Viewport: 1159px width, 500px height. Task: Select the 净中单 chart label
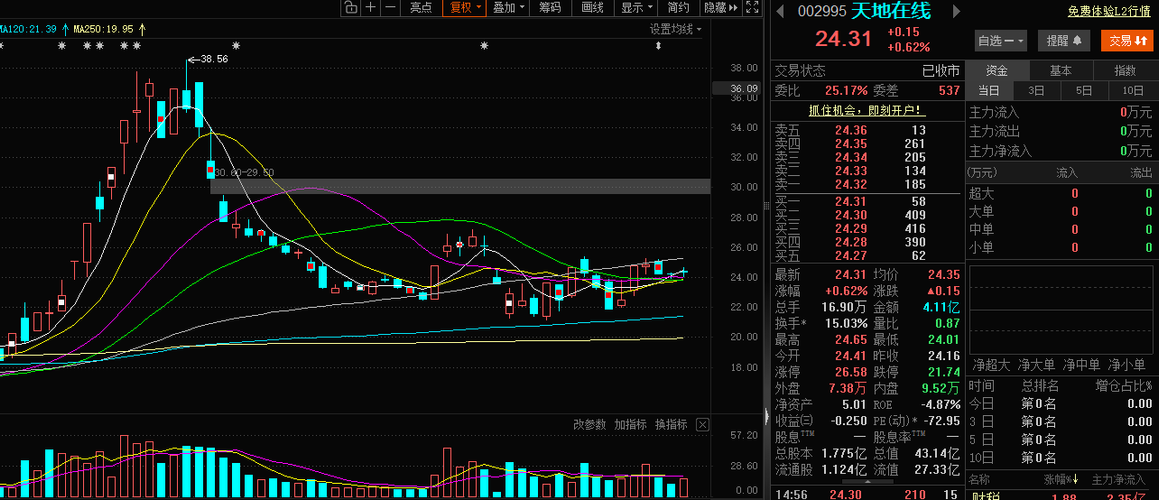click(x=1082, y=365)
